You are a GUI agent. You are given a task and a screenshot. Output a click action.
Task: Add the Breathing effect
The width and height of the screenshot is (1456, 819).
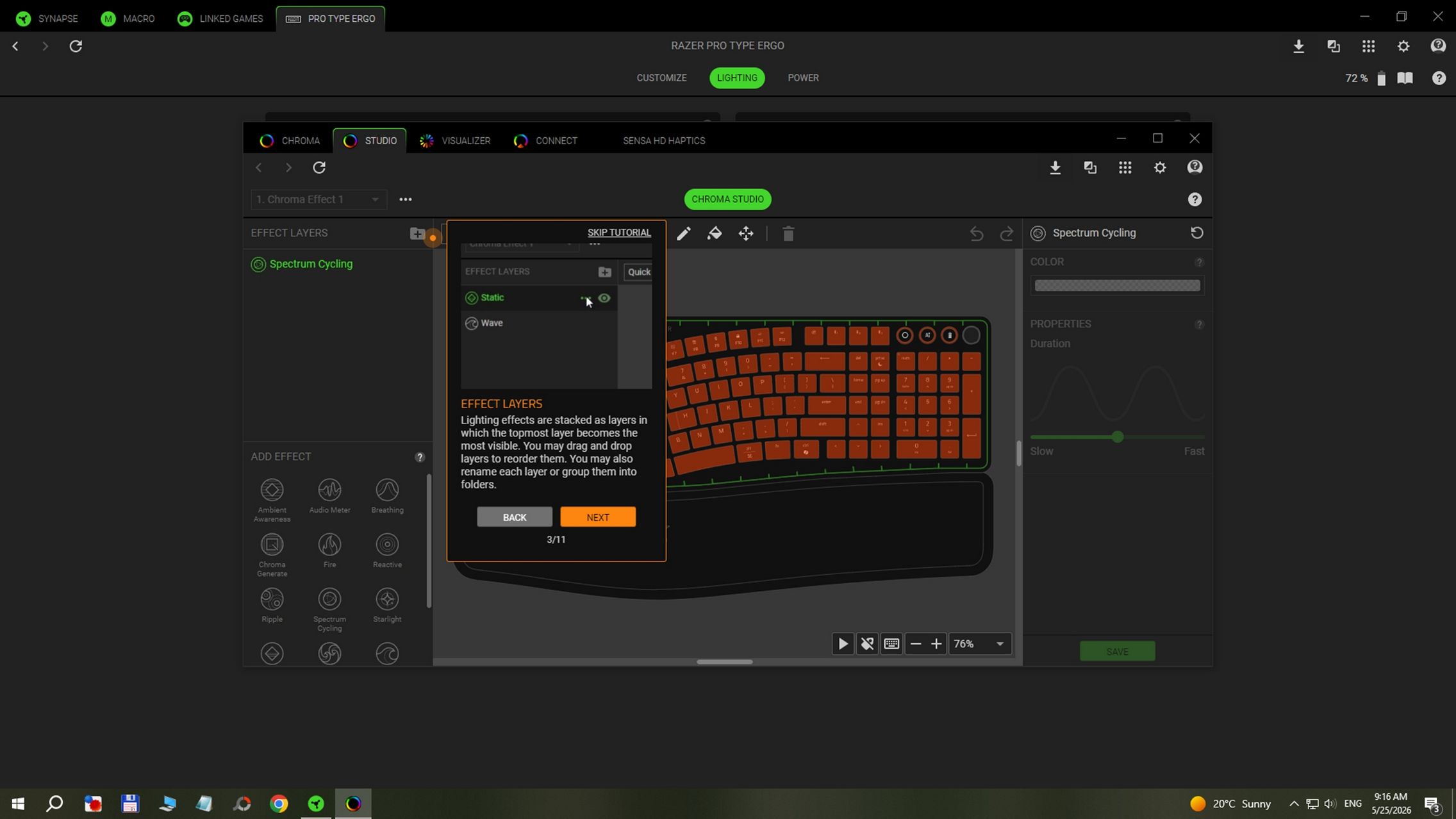point(387,496)
